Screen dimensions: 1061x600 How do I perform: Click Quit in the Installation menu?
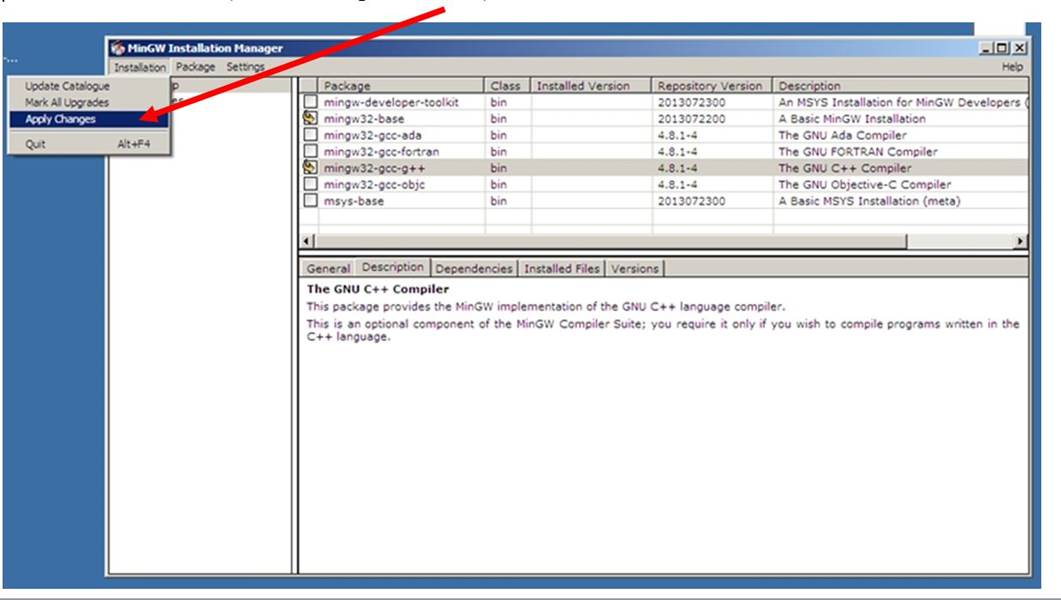point(35,144)
